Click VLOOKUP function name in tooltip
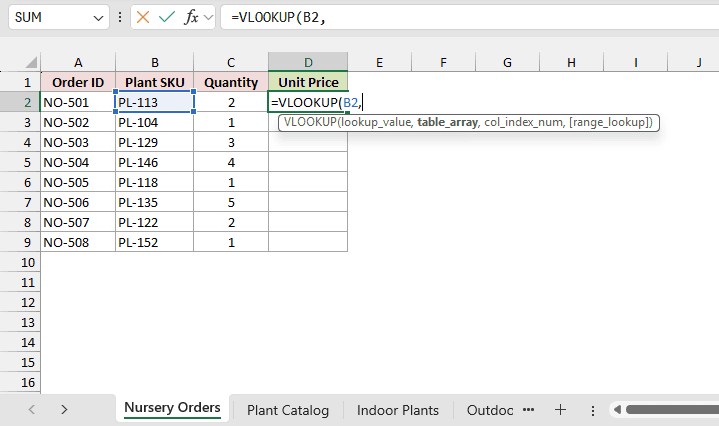This screenshot has width=719, height=426. click(310, 122)
